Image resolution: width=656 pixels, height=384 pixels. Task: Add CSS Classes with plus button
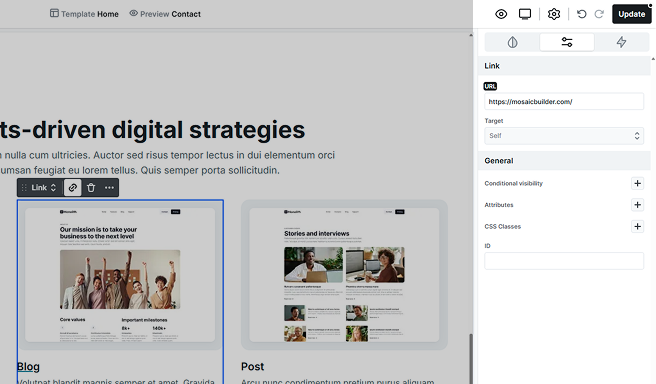[637, 226]
